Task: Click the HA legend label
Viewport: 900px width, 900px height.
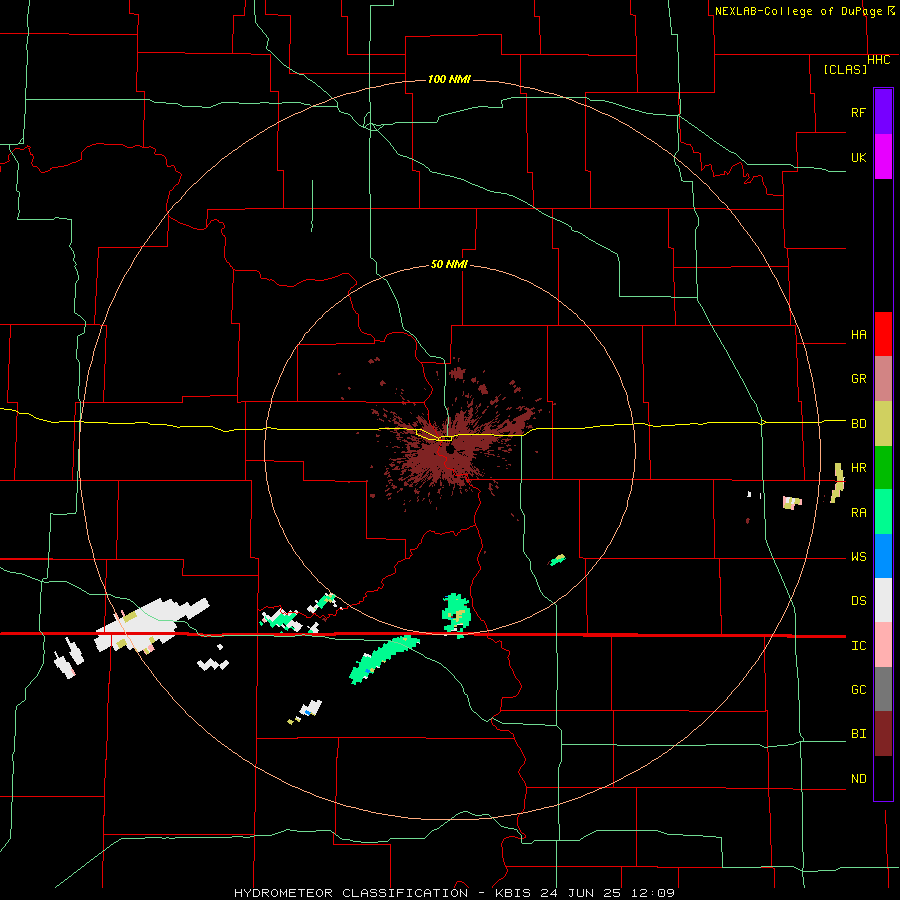Action: point(859,335)
